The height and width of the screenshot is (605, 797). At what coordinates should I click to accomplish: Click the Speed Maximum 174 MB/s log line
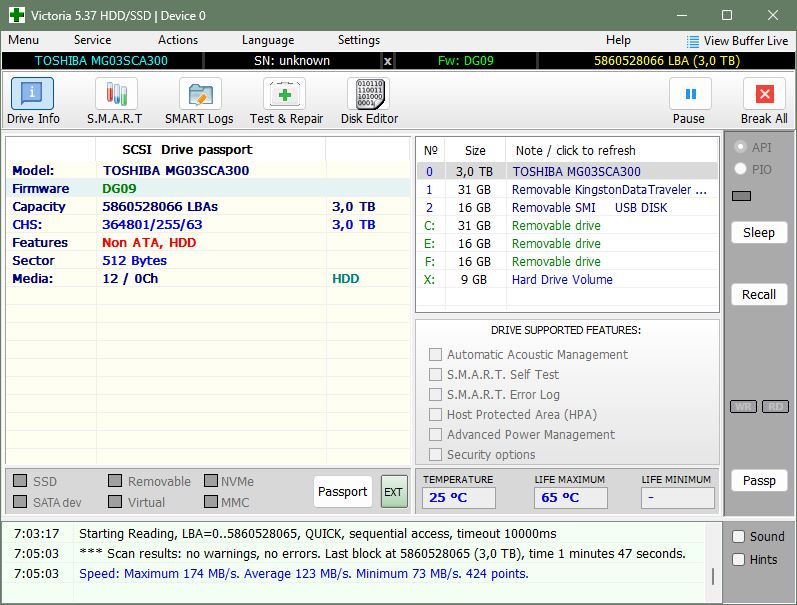pyautogui.click(x=303, y=574)
